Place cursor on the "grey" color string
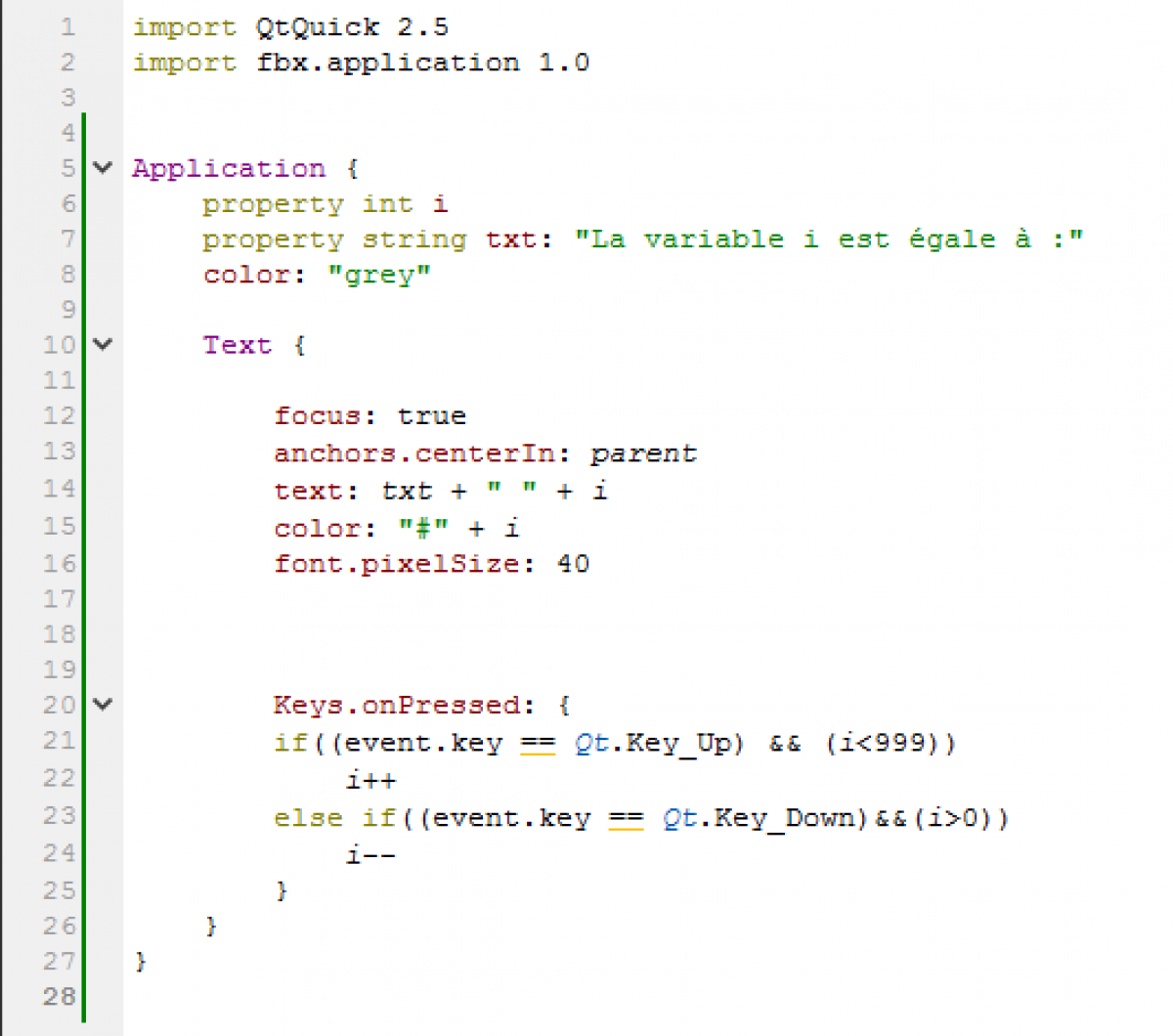The image size is (1173, 1036). tap(378, 275)
